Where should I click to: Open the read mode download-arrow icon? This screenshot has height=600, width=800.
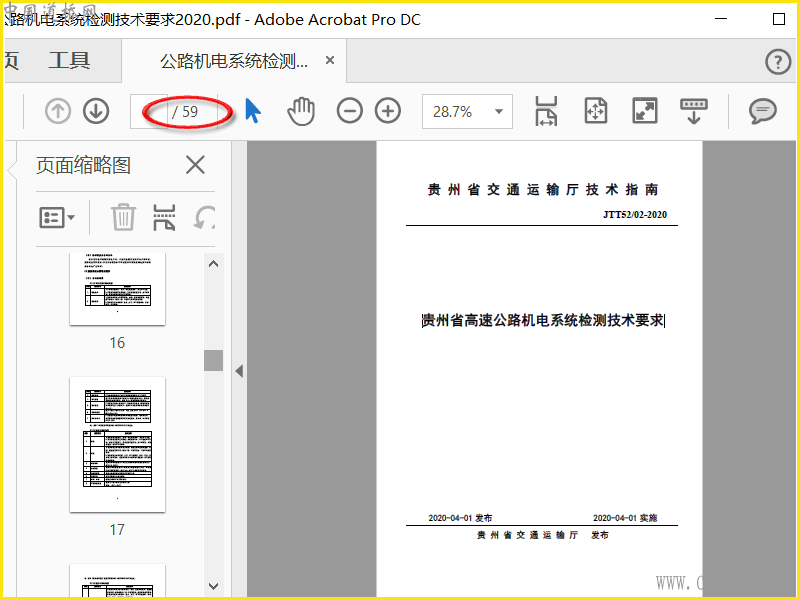tap(694, 111)
